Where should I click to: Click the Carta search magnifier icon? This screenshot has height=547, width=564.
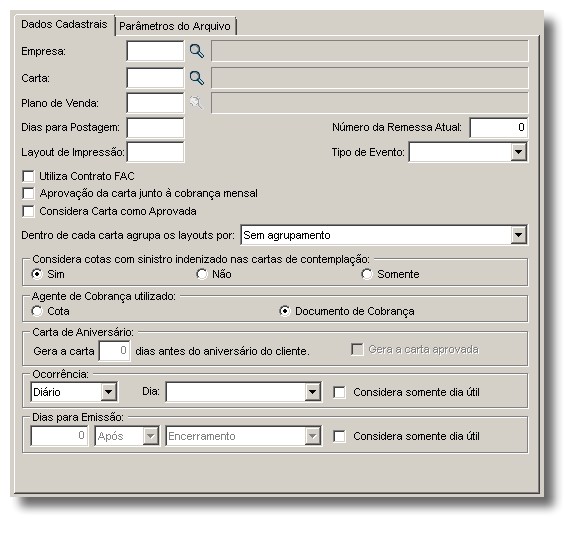pyautogui.click(x=197, y=78)
